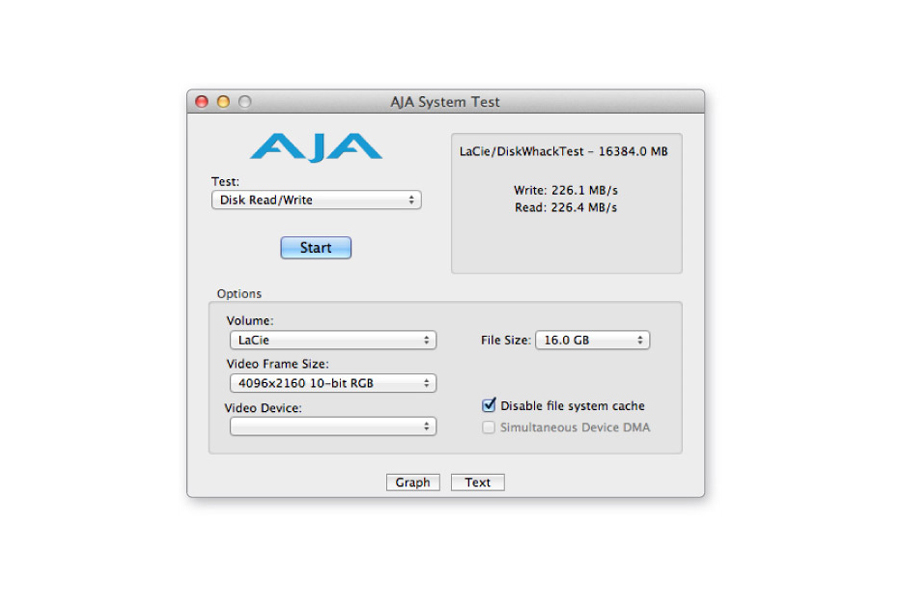Show the Graph results view

tap(413, 482)
